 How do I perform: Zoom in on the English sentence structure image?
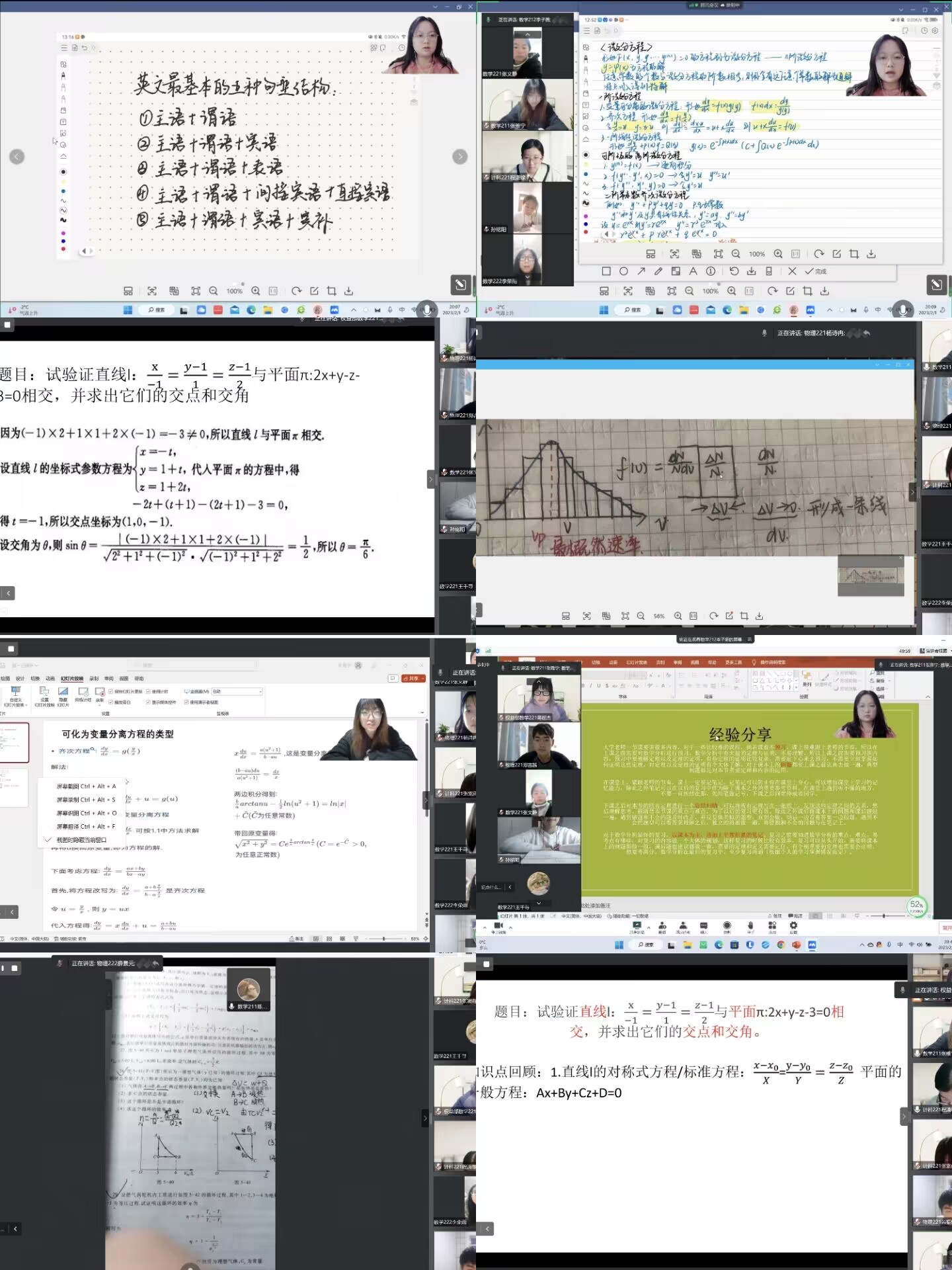pos(256,291)
